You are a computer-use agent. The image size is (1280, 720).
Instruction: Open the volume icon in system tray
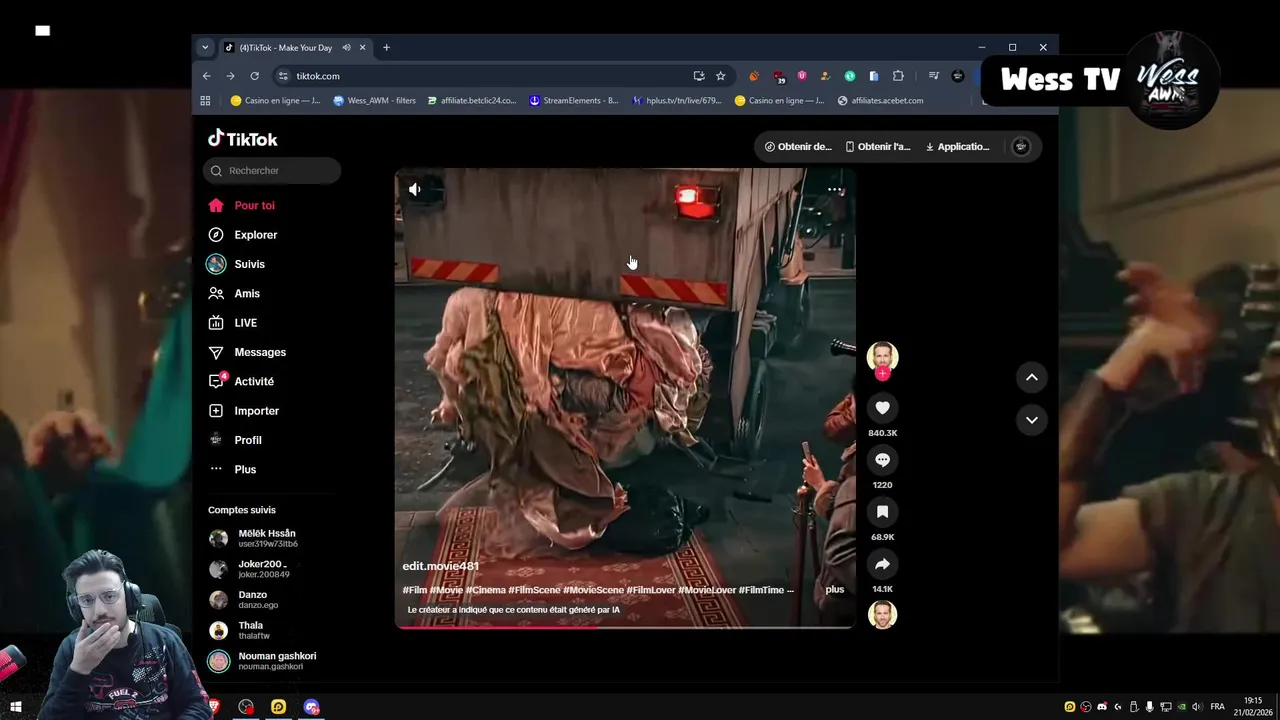1197,707
